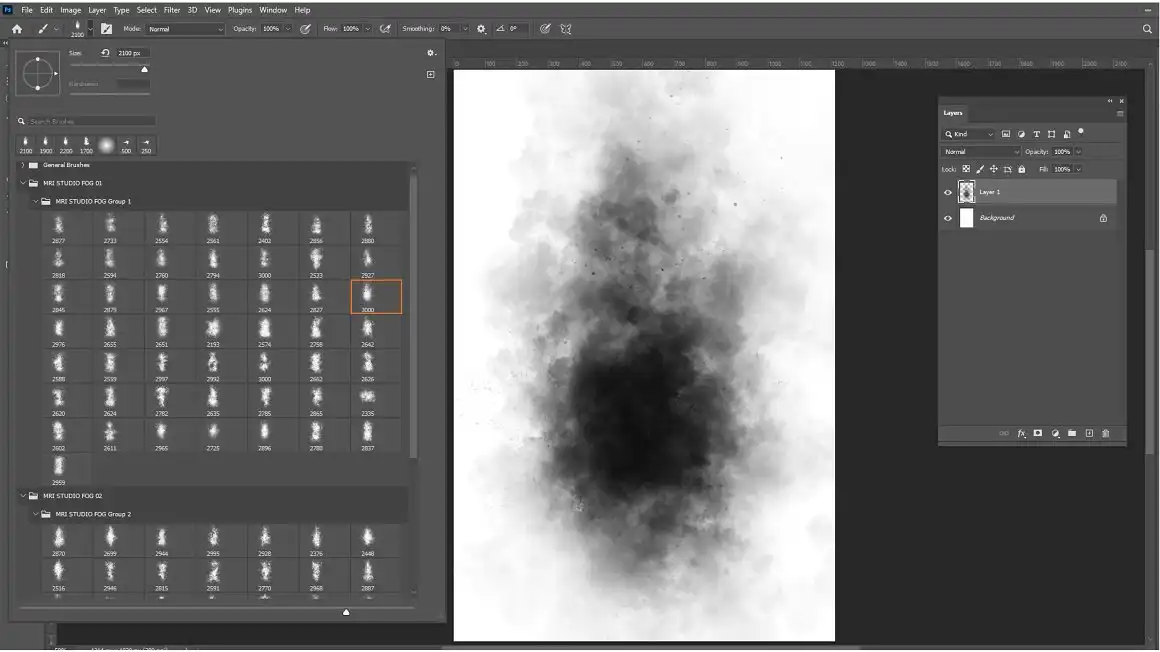
Task: Open the File menu
Action: pyautogui.click(x=27, y=10)
